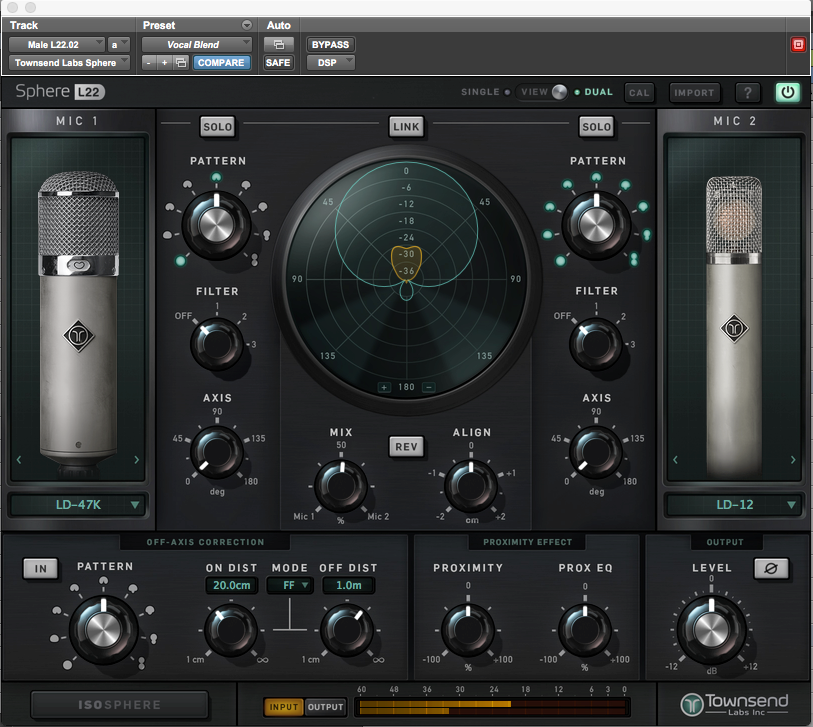Image resolution: width=813 pixels, height=727 pixels.
Task: Adjust the MIX knob between Mic 1 and Mic 2
Action: pyautogui.click(x=342, y=488)
